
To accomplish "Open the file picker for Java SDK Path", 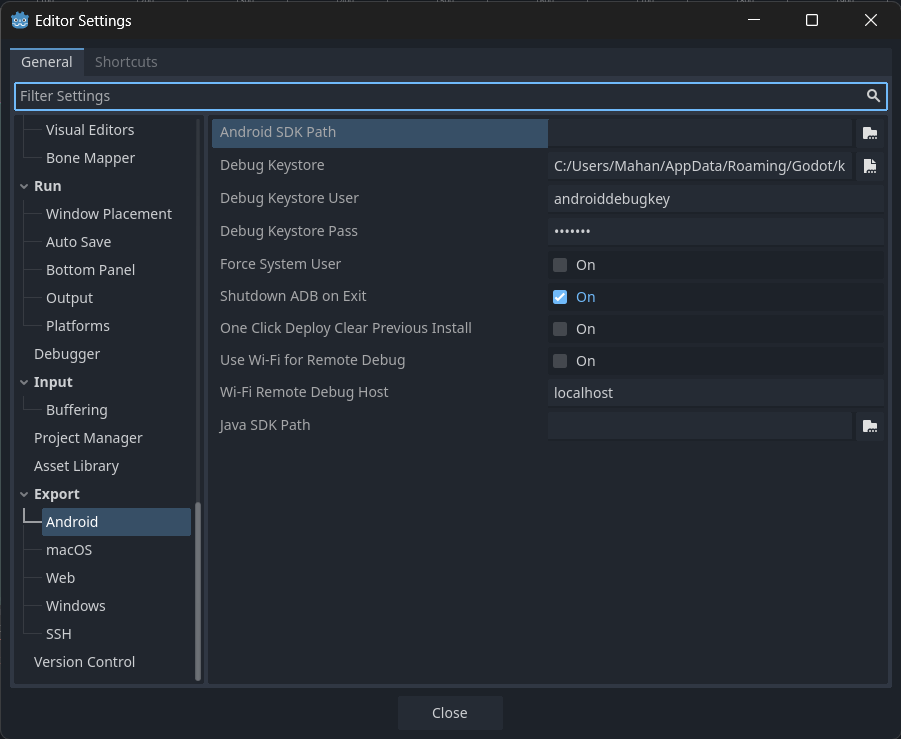I will (x=869, y=425).
